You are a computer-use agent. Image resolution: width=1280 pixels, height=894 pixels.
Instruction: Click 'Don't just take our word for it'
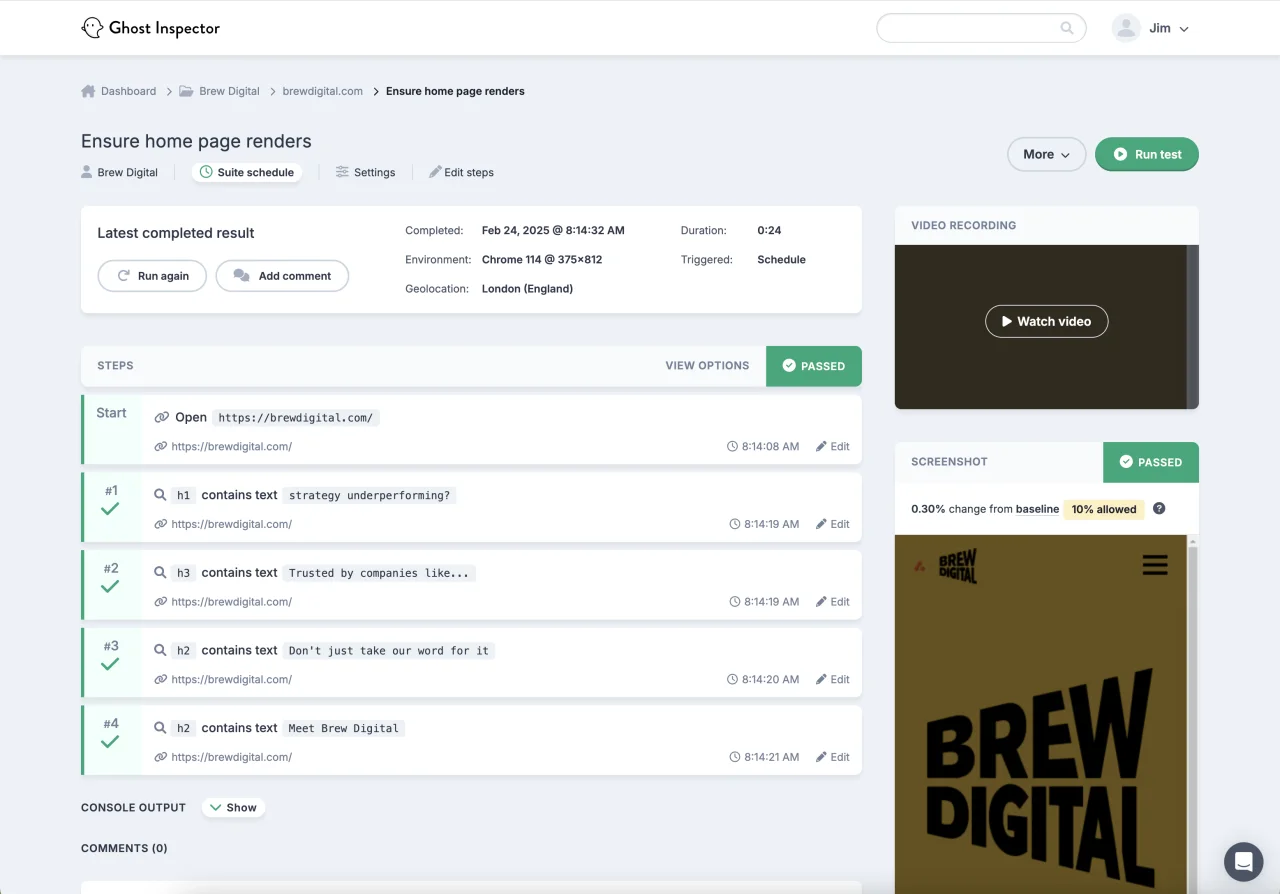389,650
